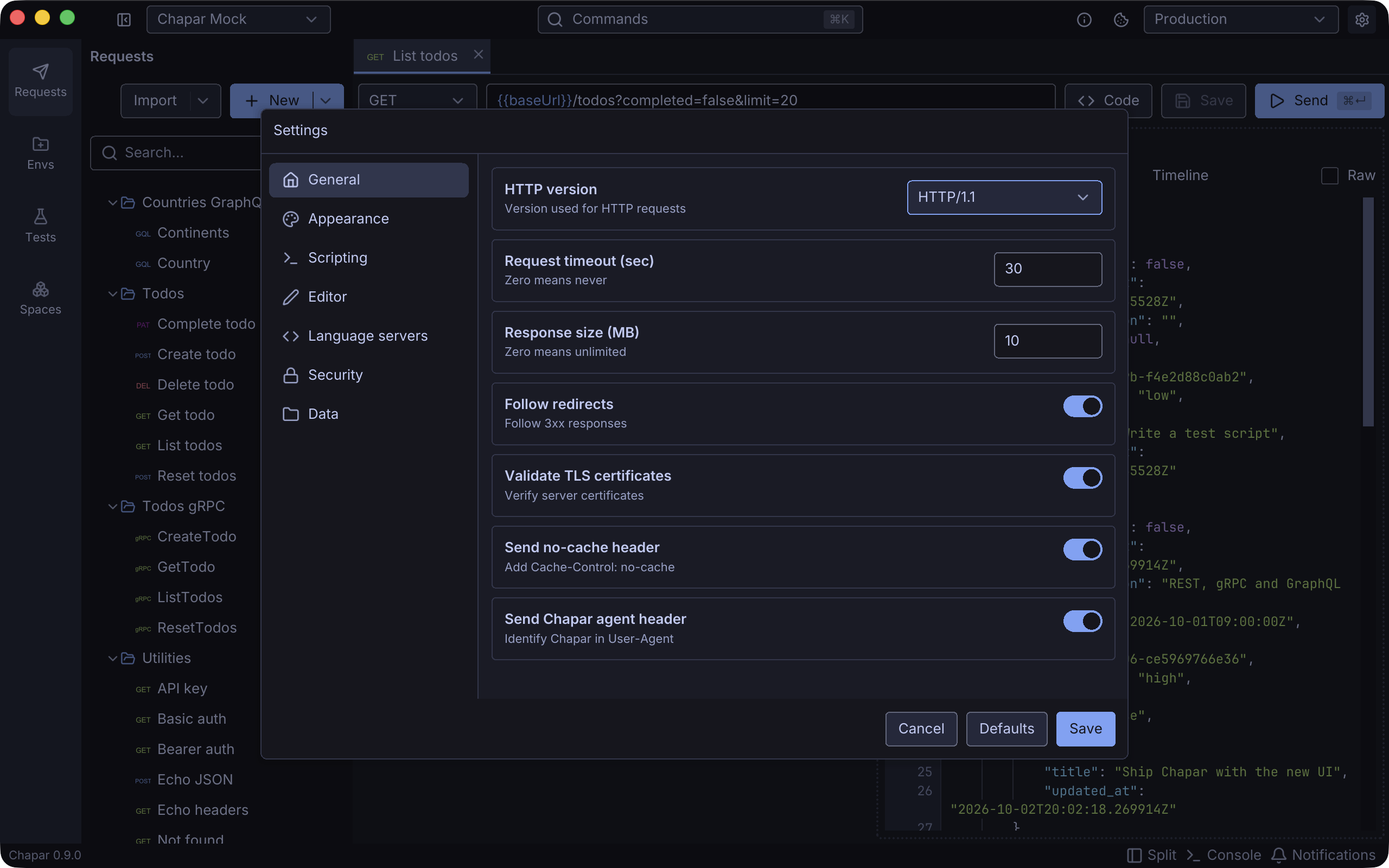Screen dimensions: 1389x868
Task: Click the cookie icon in the top bar
Action: point(1121,20)
